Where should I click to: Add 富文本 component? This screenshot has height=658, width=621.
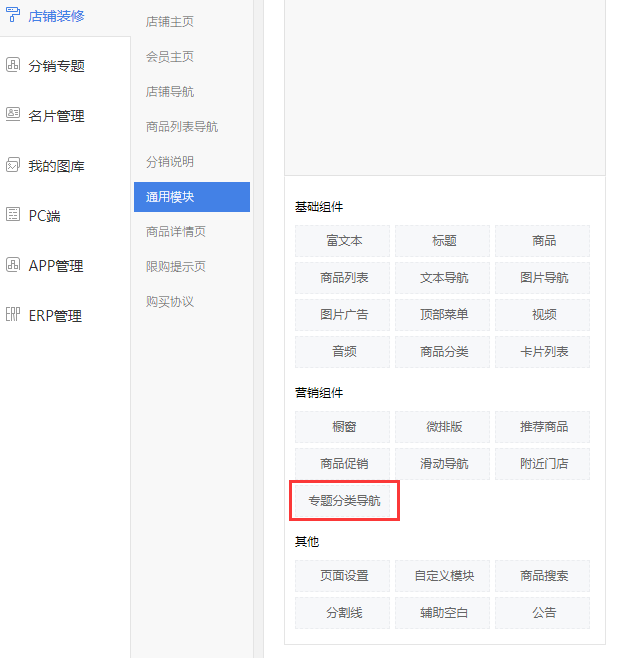342,241
